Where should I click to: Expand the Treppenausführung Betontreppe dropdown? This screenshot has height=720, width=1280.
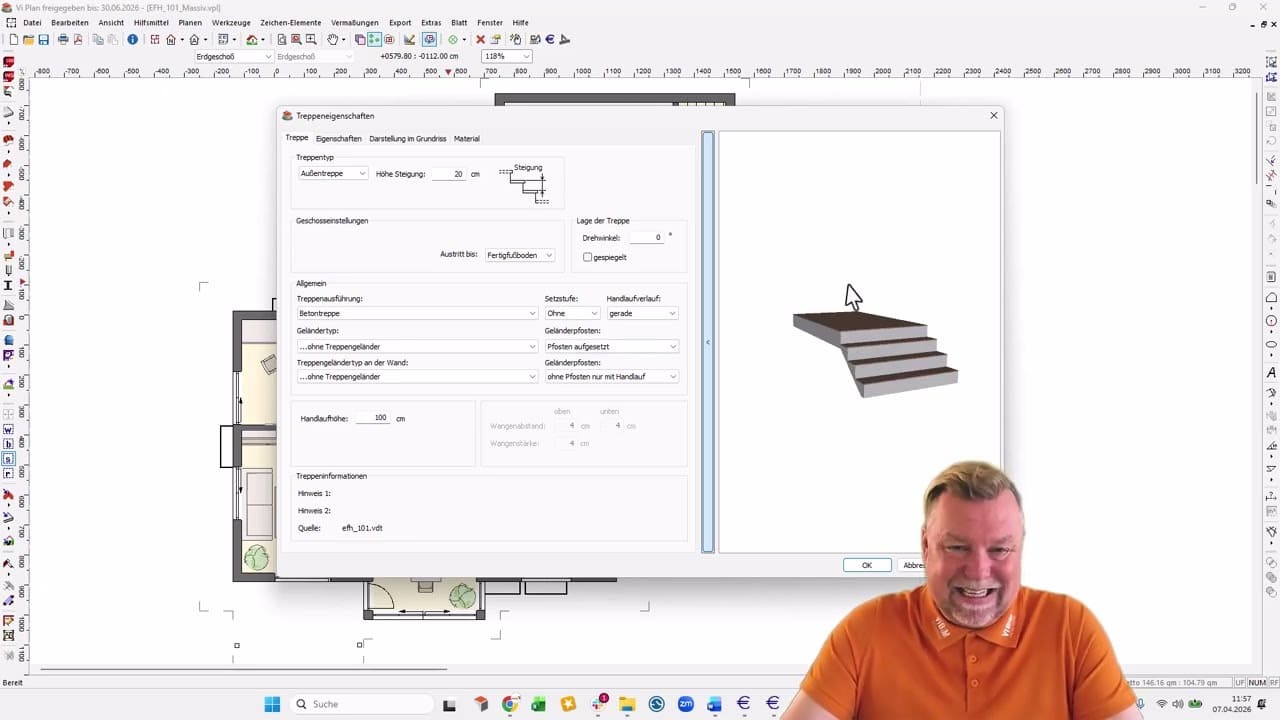pos(417,313)
